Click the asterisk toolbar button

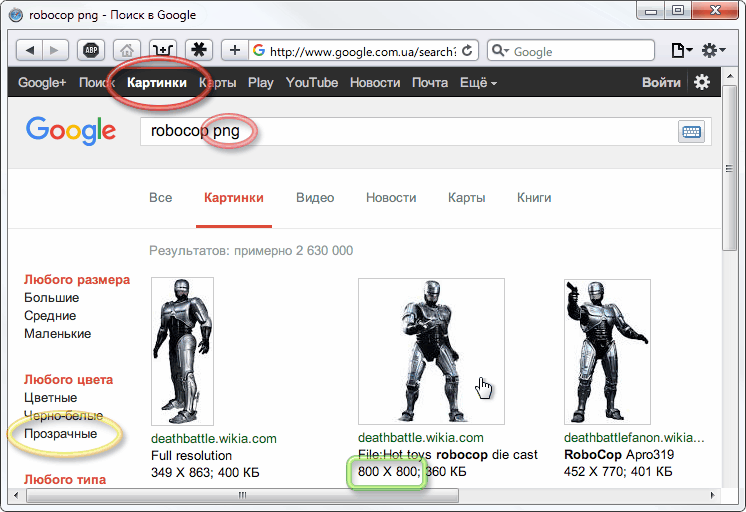(x=199, y=50)
